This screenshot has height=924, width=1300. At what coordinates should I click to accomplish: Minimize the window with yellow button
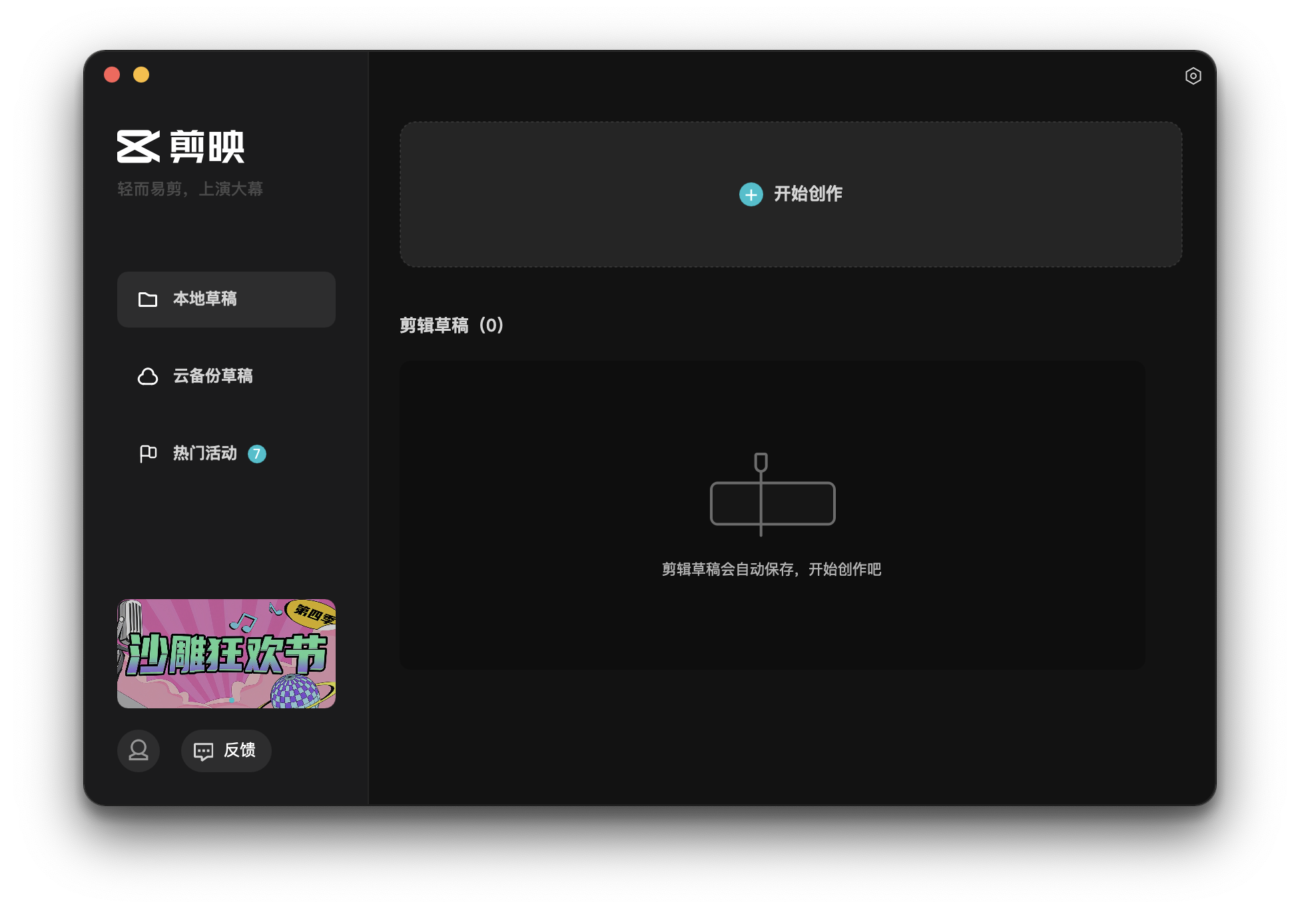coord(141,75)
